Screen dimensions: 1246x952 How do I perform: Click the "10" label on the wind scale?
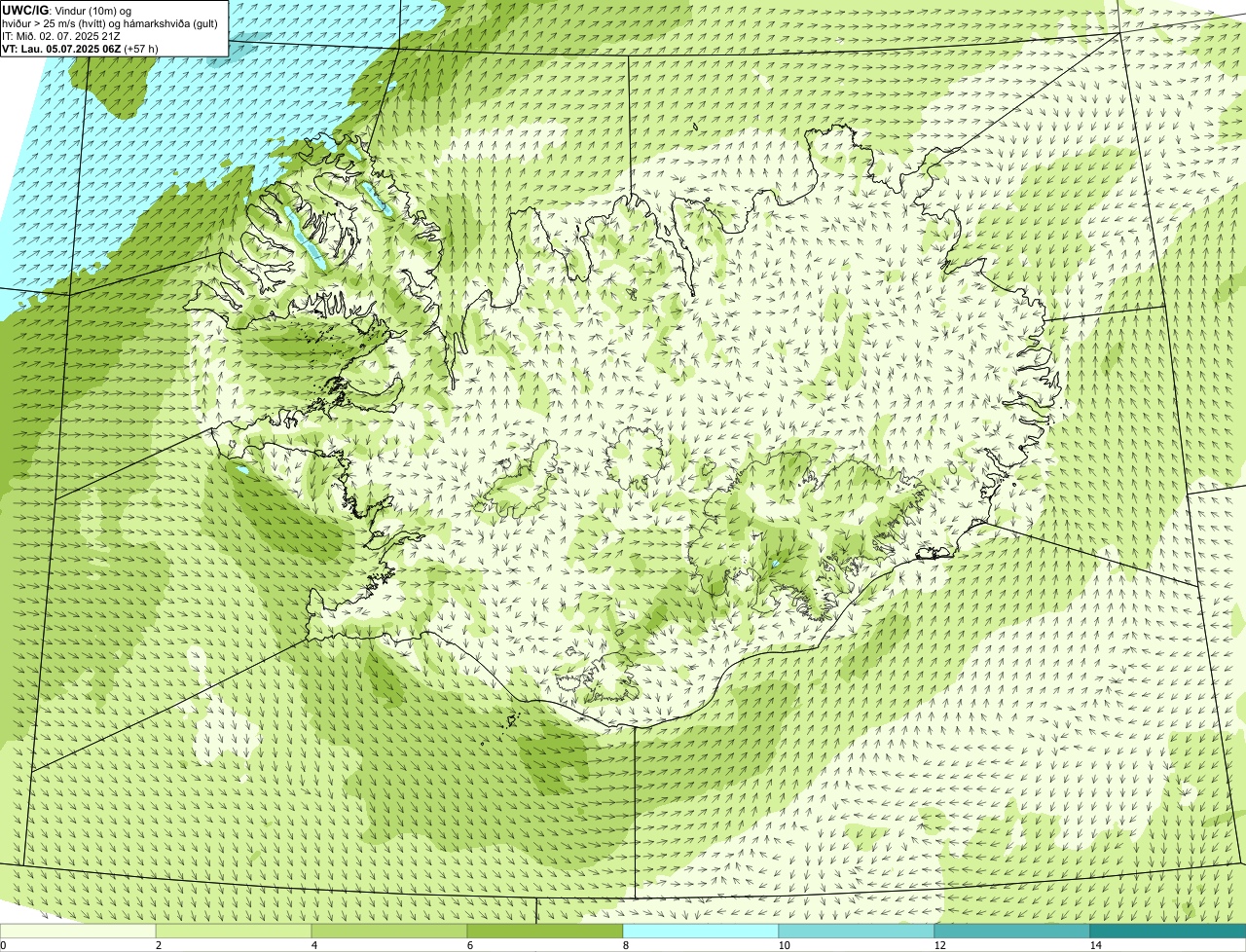tap(784, 945)
